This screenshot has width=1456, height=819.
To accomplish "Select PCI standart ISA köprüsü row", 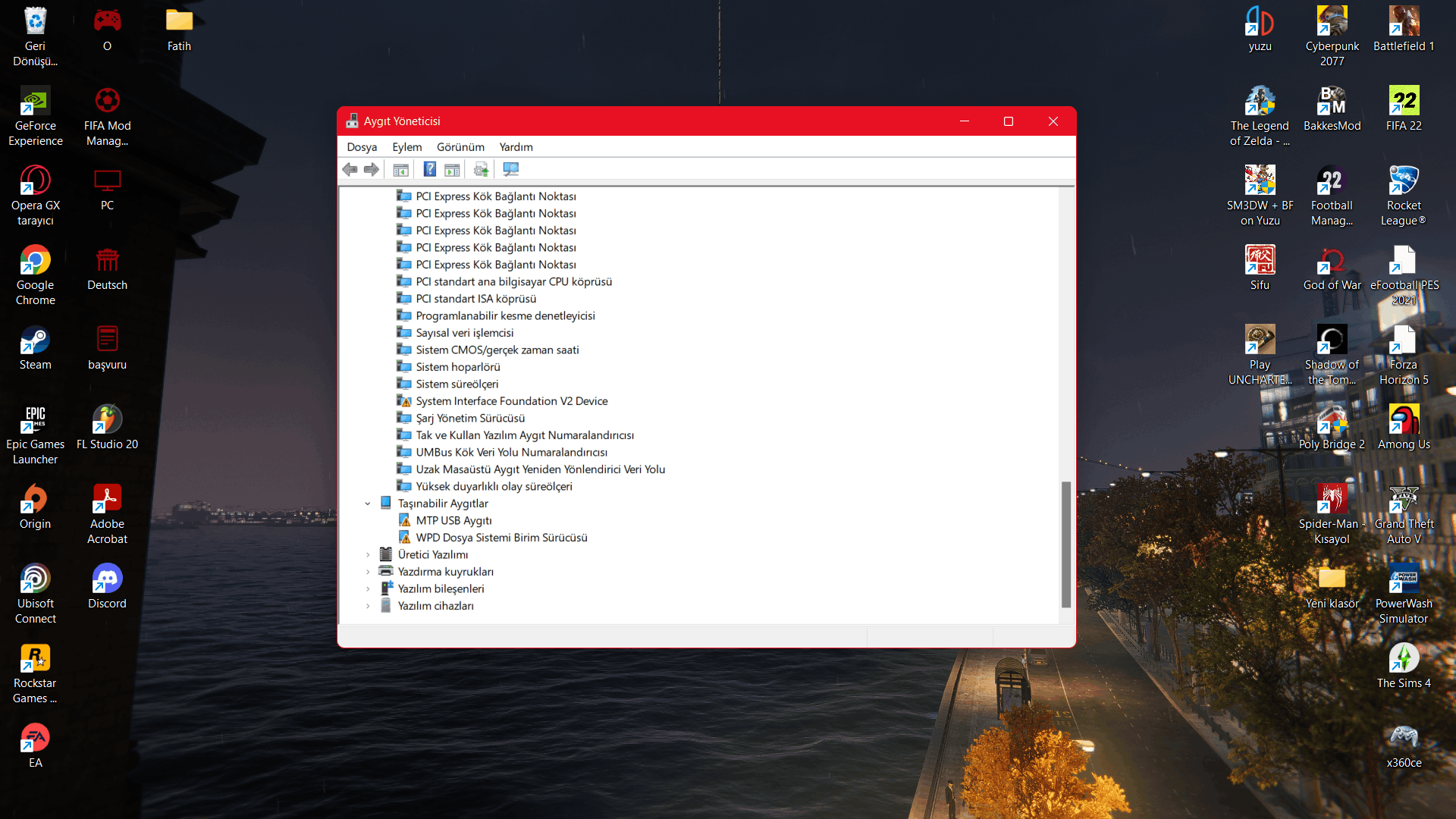I will (x=467, y=299).
